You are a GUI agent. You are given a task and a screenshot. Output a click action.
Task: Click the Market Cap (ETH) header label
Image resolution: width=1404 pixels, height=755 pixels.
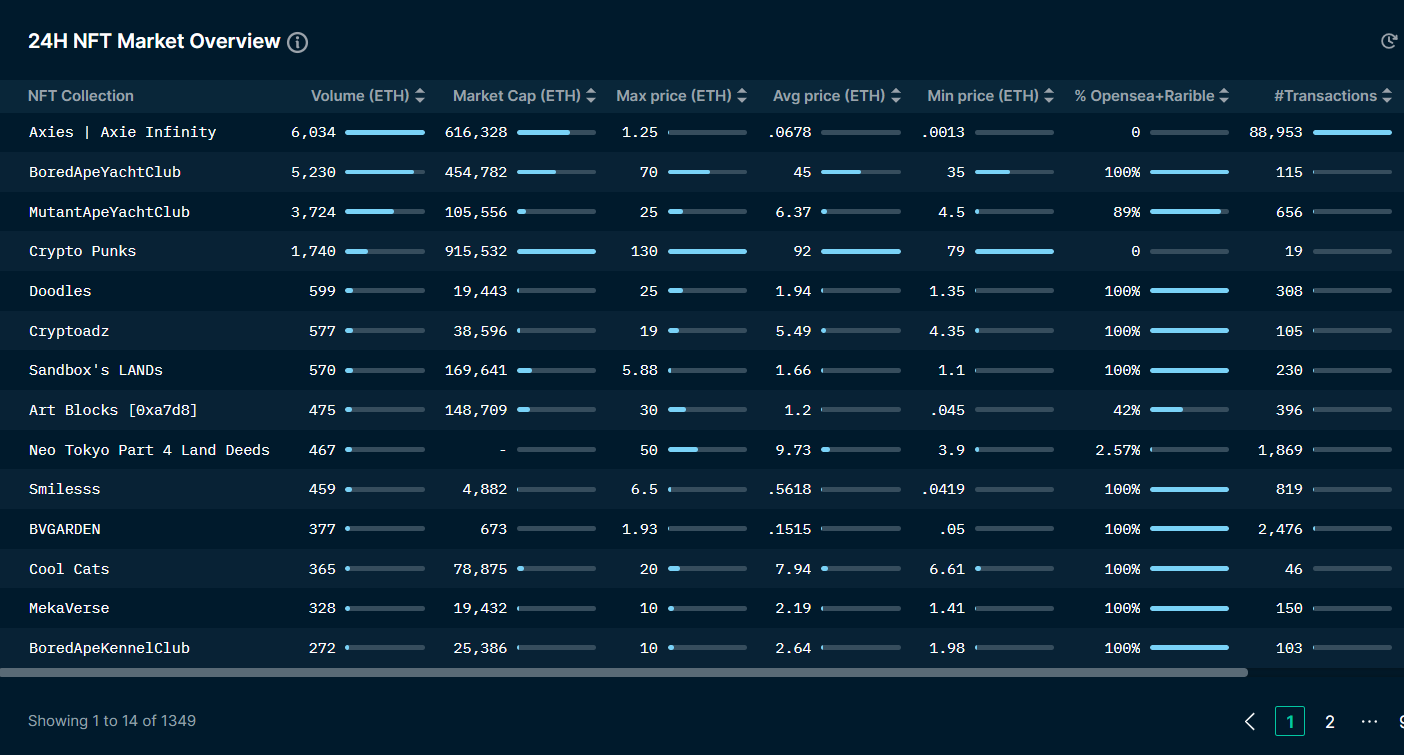tap(517, 96)
